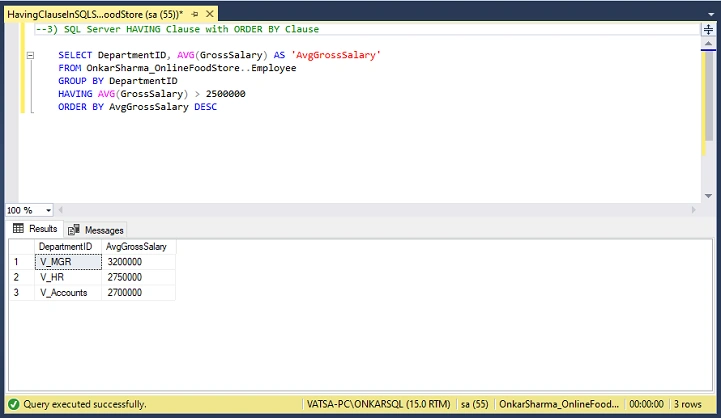Click the 2500000 value in HAVING line
This screenshot has width=721, height=418.
pyautogui.click(x=225, y=94)
